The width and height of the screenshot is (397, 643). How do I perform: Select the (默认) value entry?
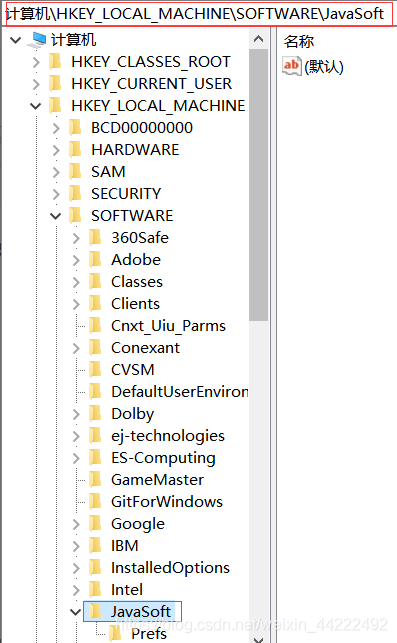coord(324,66)
